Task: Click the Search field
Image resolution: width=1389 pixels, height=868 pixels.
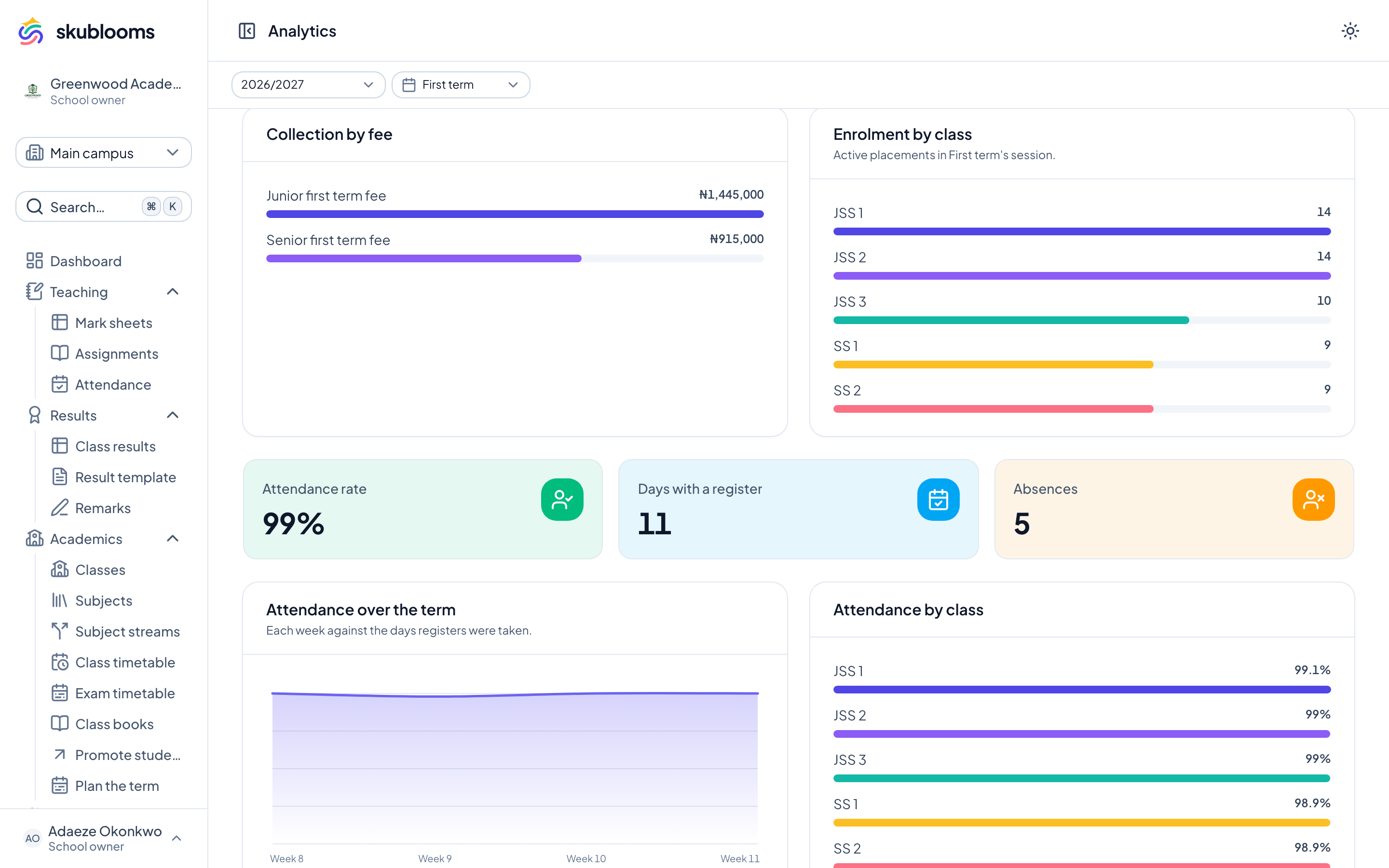Action: click(x=104, y=207)
